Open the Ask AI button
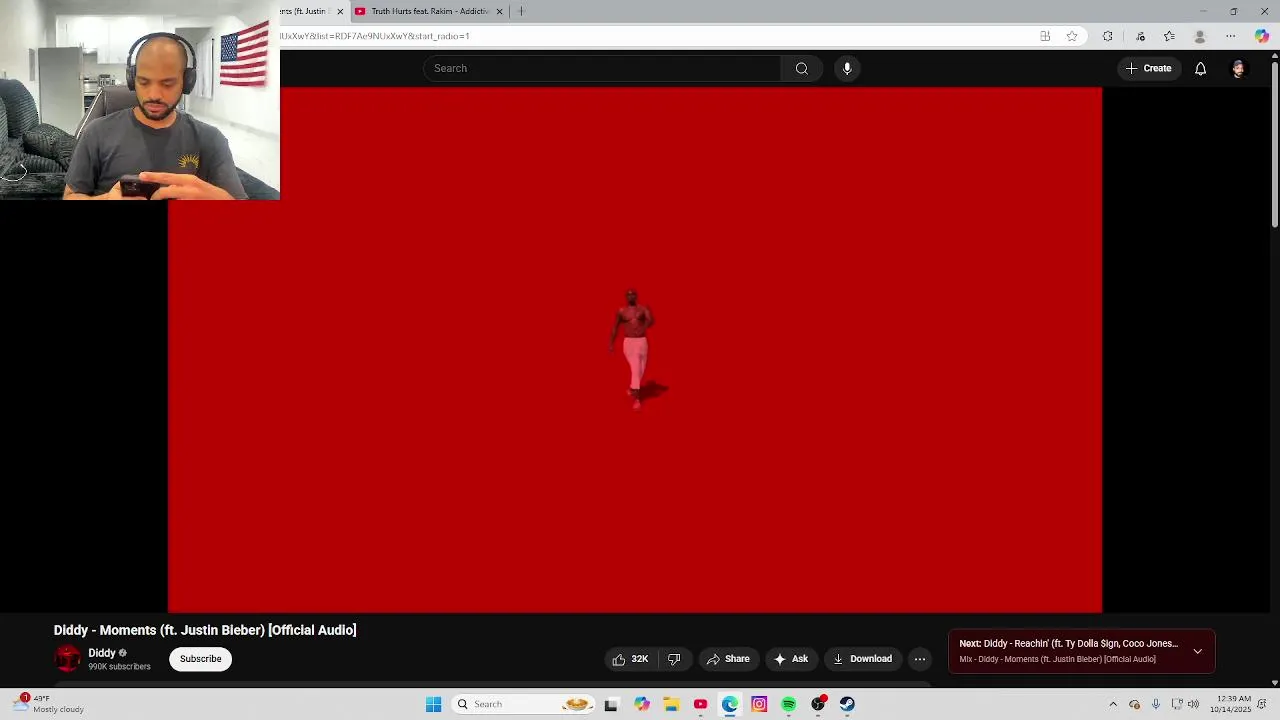Screen dimensions: 1280x720 click(791, 659)
